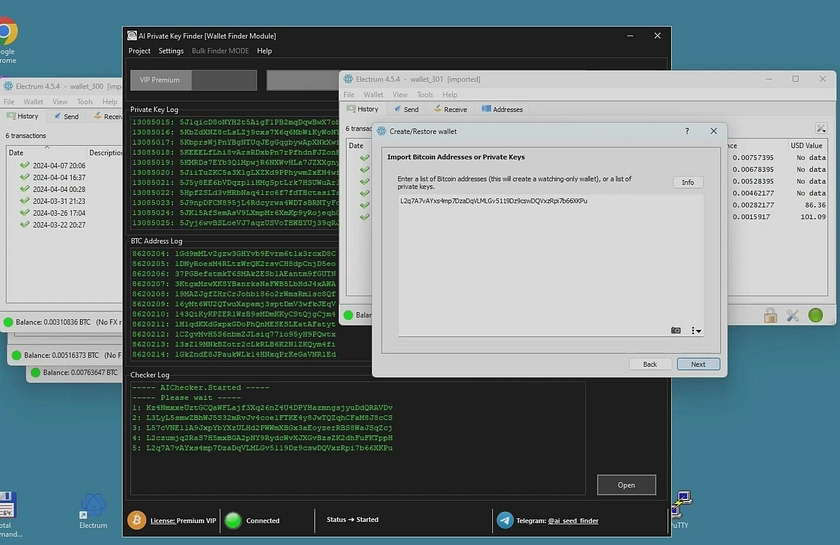This screenshot has width=840, height=545.
Task: Click the Bitcoin license icon
Action: 137,520
